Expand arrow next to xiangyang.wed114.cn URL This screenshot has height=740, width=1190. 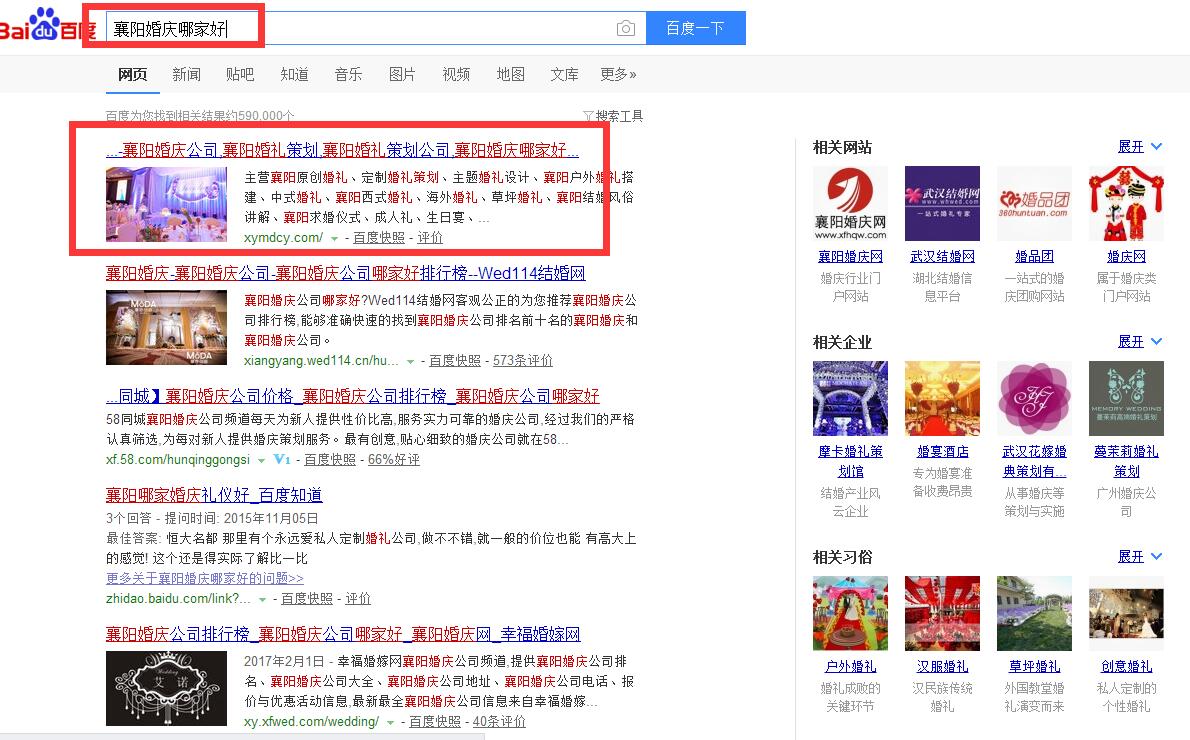click(x=410, y=361)
